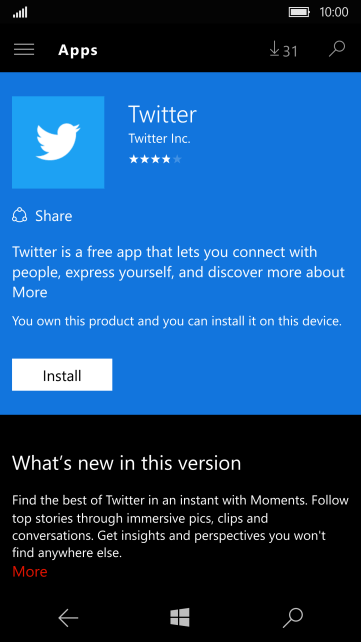This screenshot has height=642, width=361.
Task: Open the Twitter Inc. publisher page
Action: 159,138
